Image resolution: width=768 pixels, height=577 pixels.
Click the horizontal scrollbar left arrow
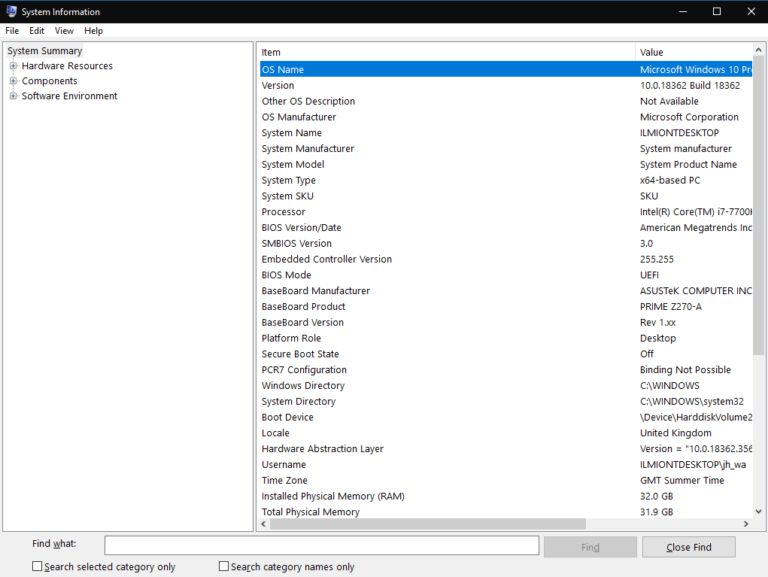264,524
